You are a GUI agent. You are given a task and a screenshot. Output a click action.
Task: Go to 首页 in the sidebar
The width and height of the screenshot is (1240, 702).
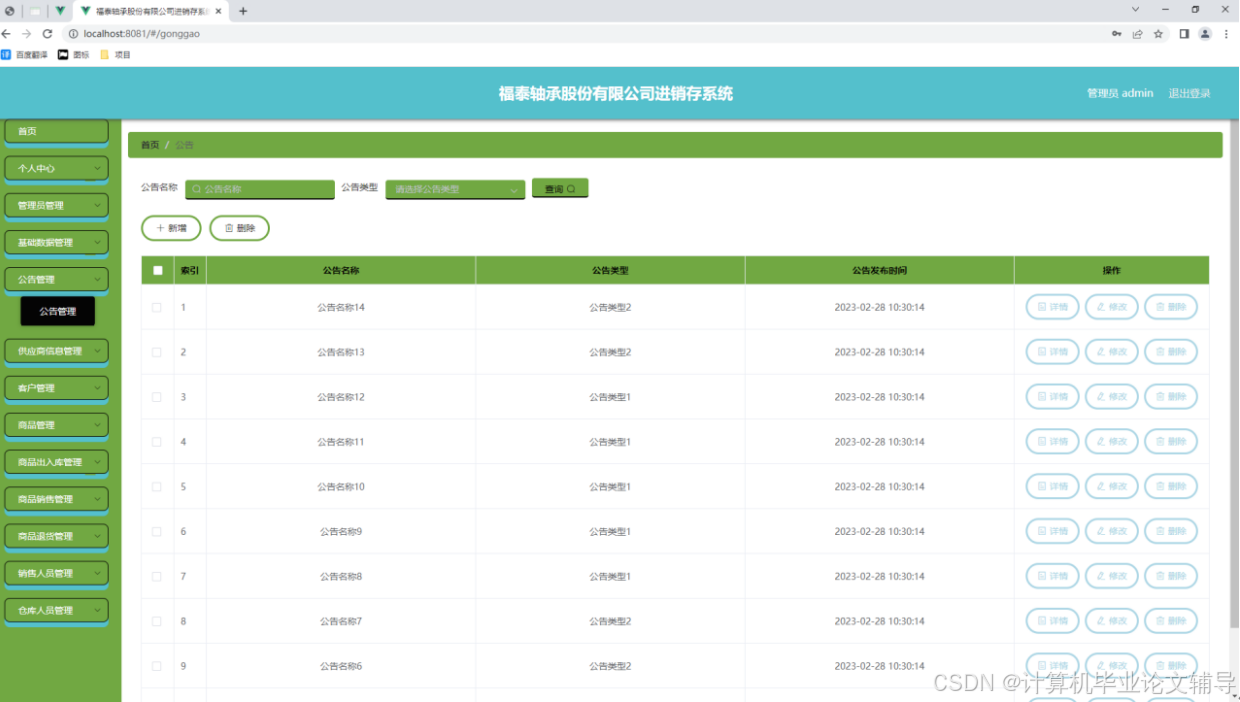56,131
